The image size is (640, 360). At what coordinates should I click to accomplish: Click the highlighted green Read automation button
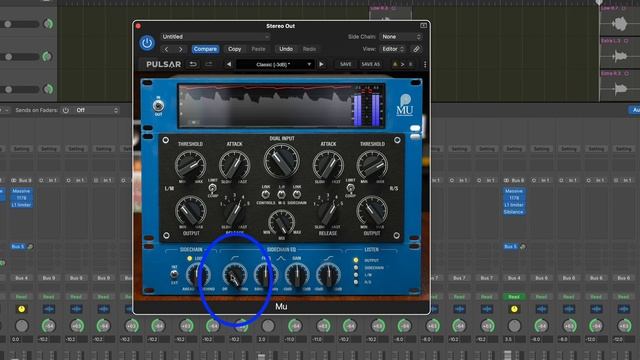514,297
